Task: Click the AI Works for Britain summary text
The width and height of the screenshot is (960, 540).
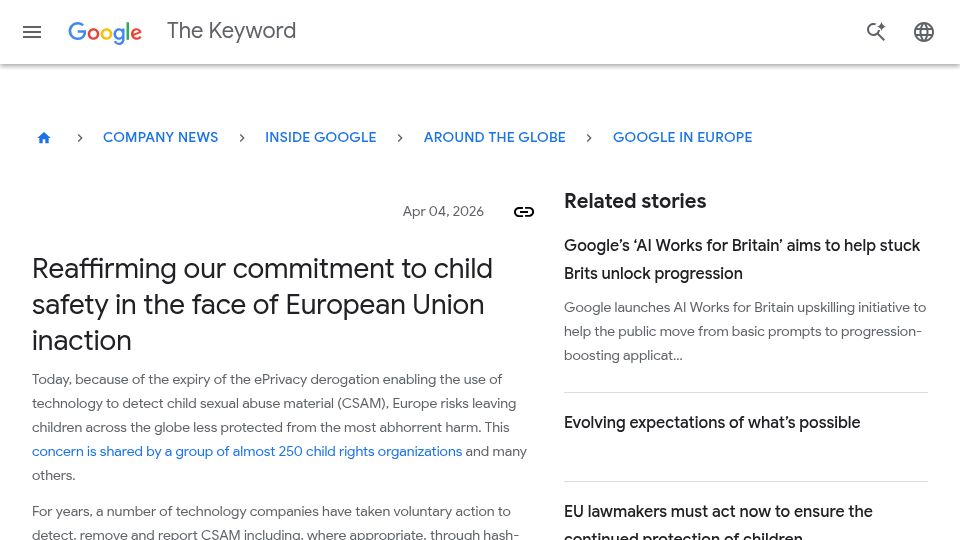Action: 745,331
